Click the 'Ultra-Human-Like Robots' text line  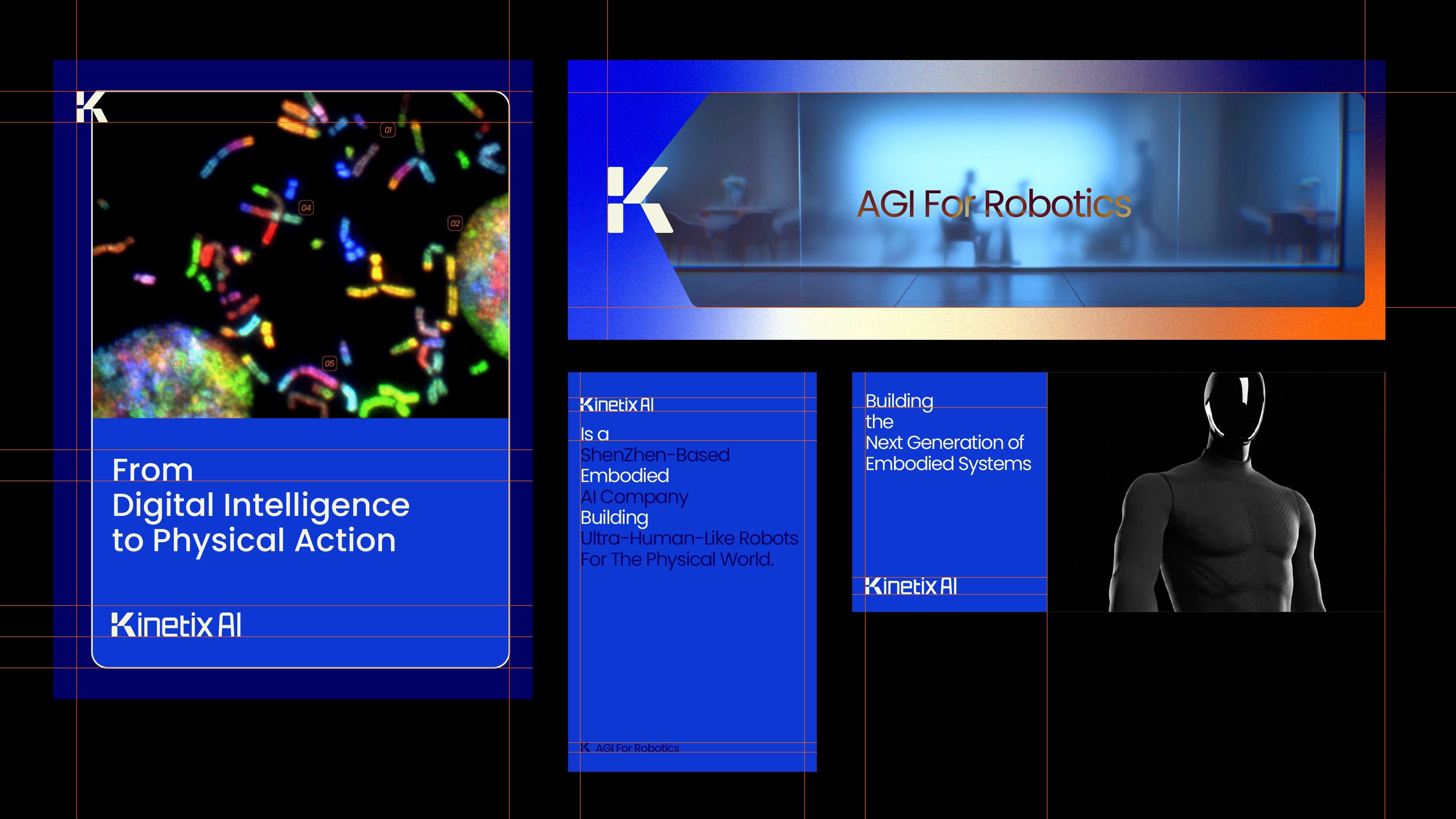pos(689,538)
